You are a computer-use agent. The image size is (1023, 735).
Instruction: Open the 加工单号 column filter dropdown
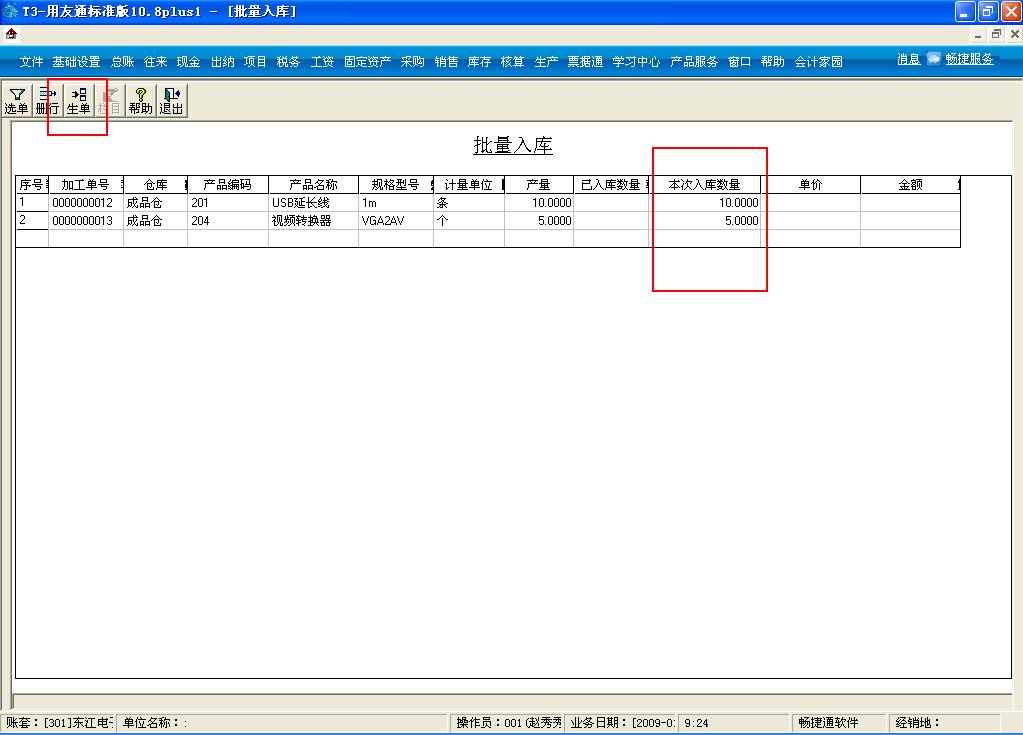[x=122, y=184]
